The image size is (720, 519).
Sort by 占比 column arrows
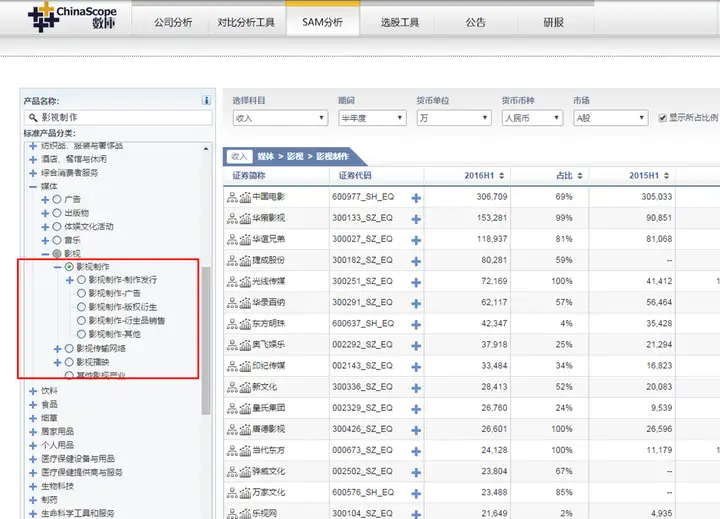pyautogui.click(x=580, y=175)
